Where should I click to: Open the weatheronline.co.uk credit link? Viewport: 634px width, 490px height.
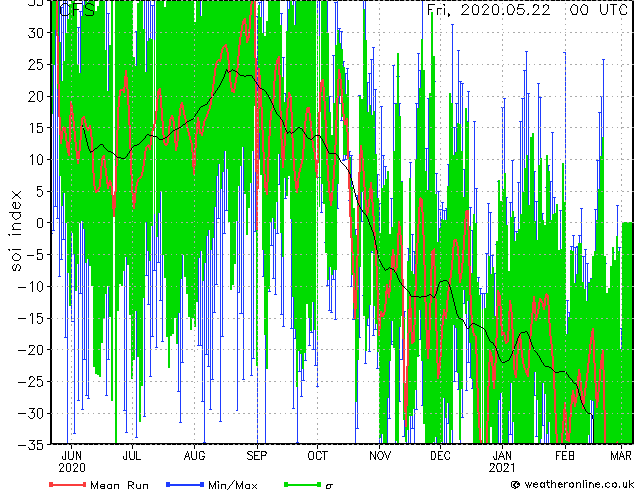coord(572,484)
